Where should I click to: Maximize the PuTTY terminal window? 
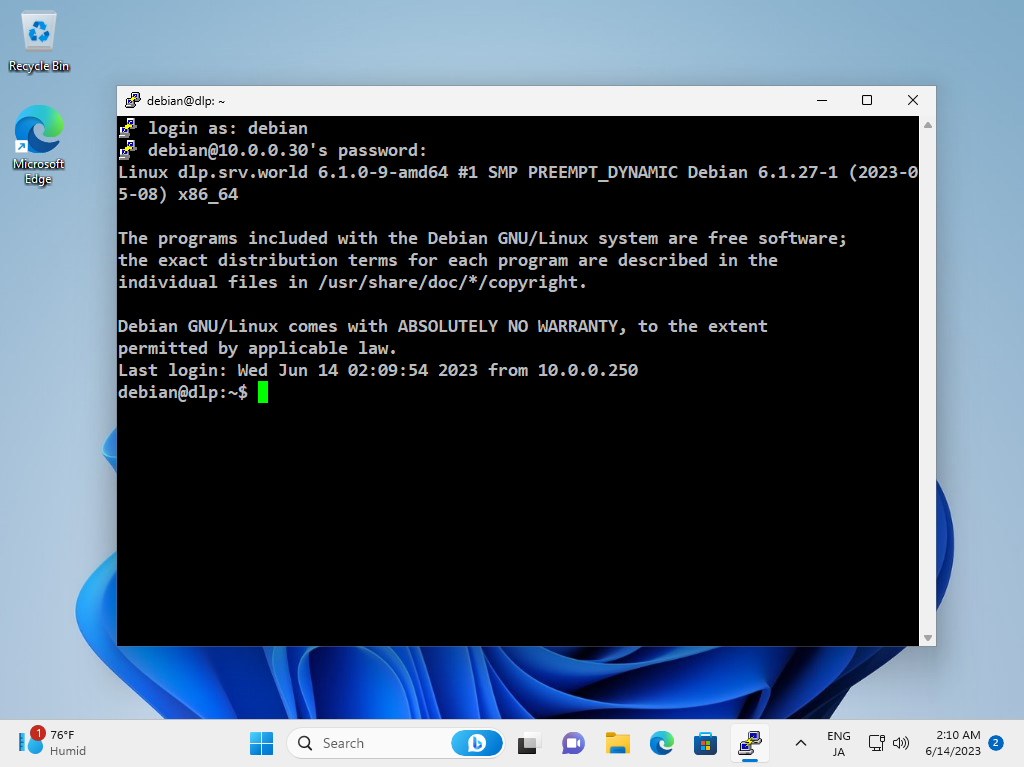pos(867,100)
